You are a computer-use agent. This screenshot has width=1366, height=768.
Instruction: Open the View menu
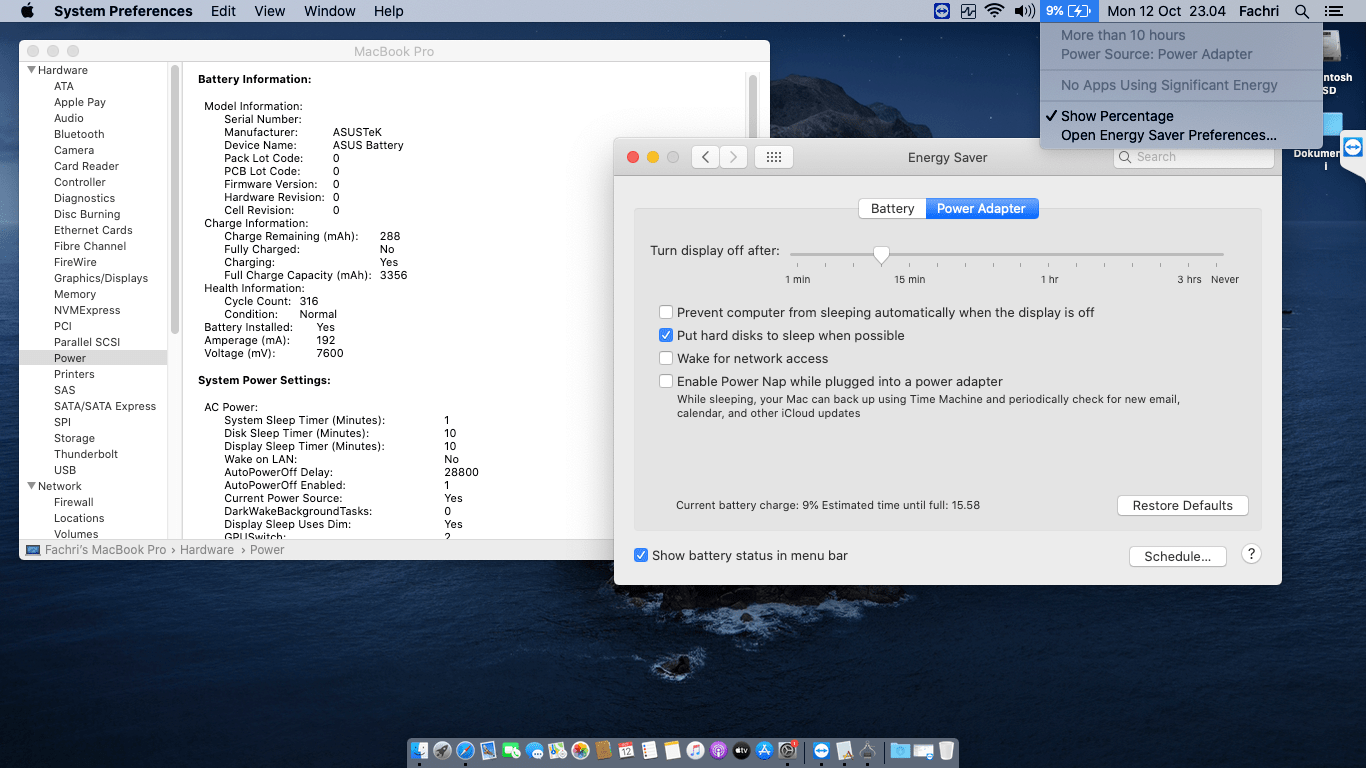(x=269, y=11)
